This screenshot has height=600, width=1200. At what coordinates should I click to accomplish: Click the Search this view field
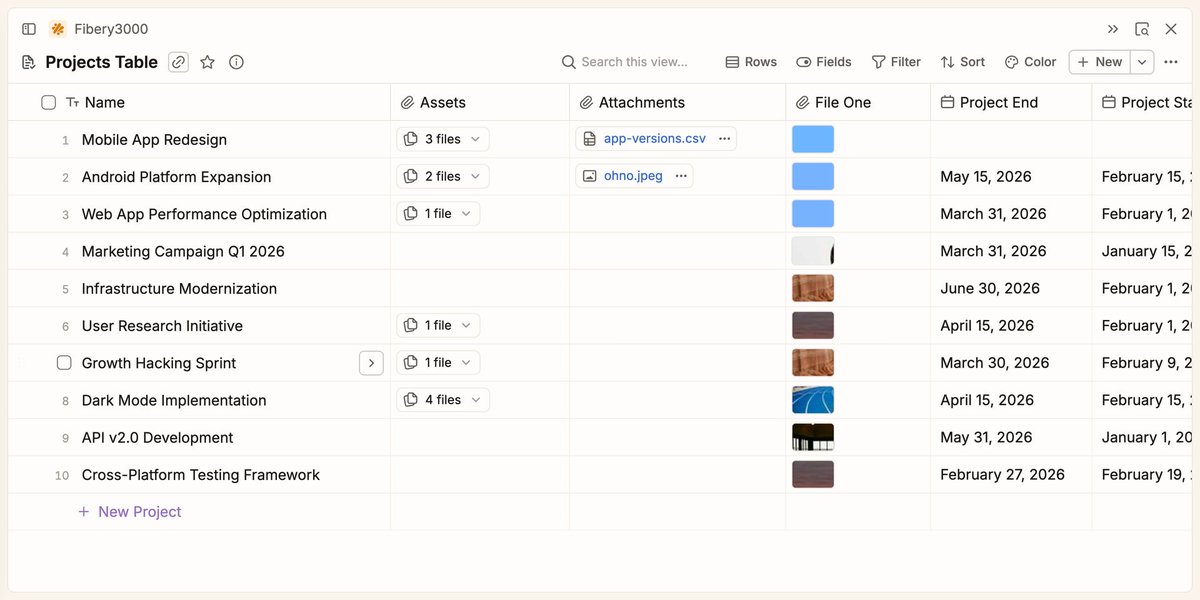[x=626, y=62]
